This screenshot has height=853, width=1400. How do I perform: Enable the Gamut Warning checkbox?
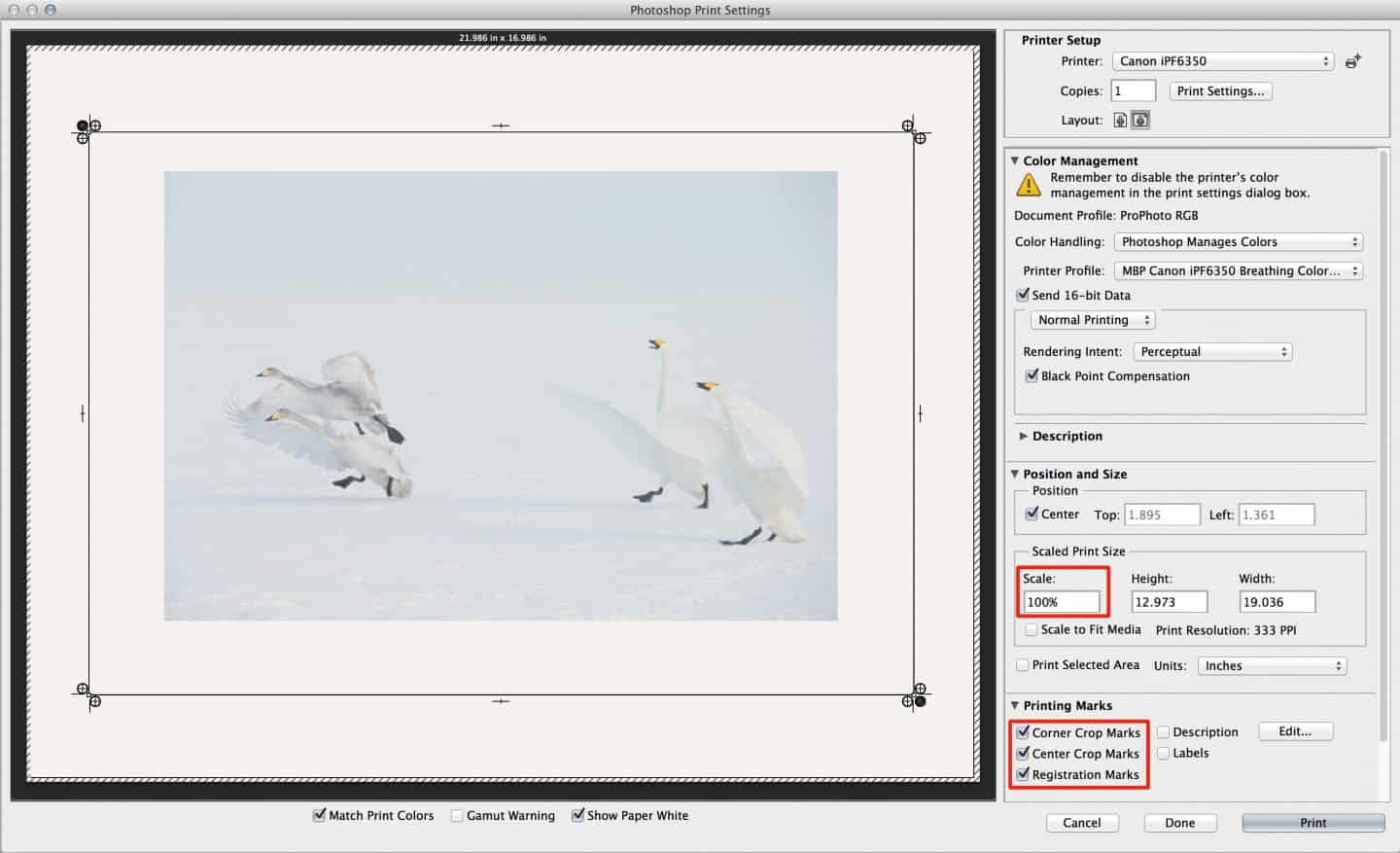pyautogui.click(x=457, y=815)
